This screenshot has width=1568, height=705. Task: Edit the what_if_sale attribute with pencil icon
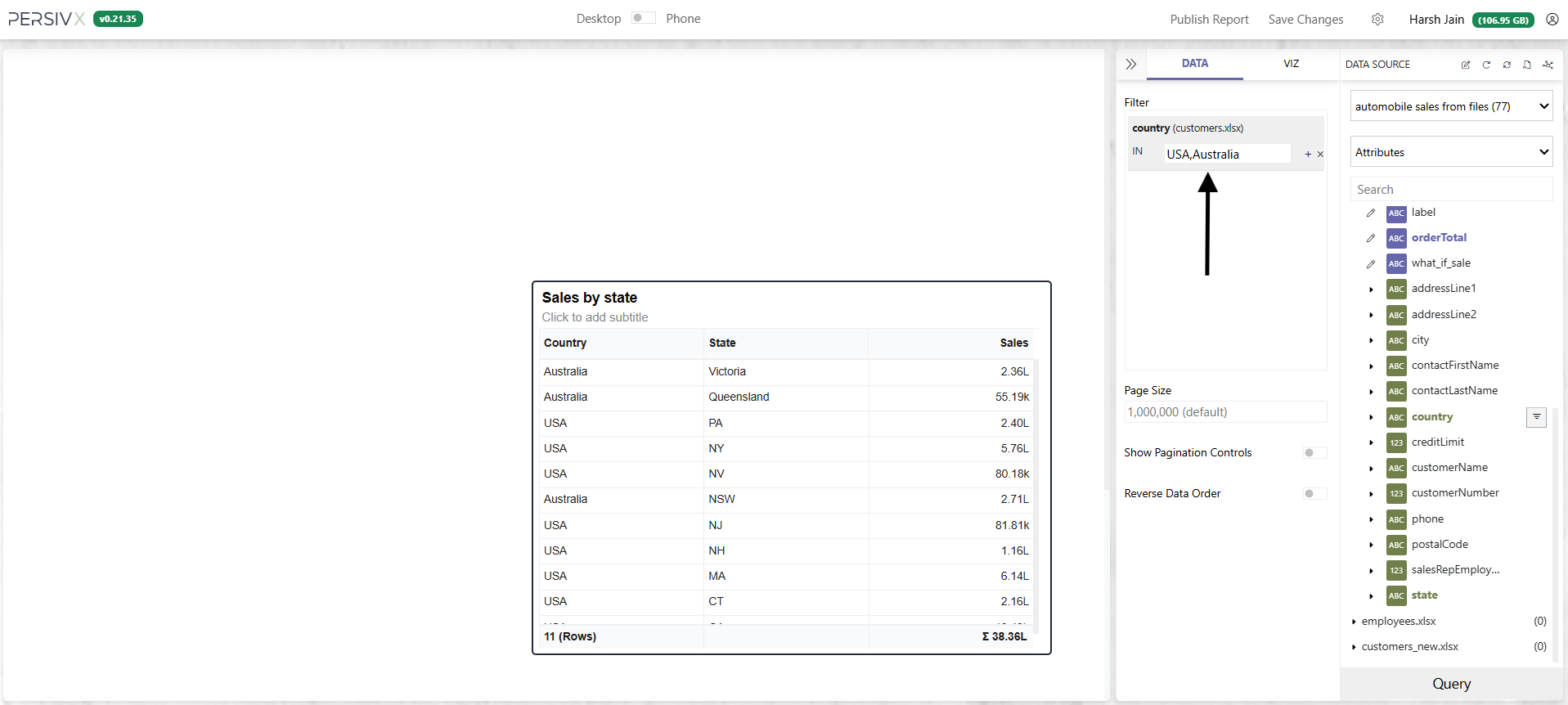(1371, 264)
